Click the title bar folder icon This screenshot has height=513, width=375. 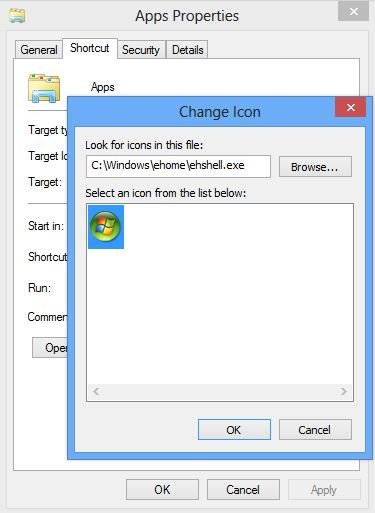(x=17, y=16)
